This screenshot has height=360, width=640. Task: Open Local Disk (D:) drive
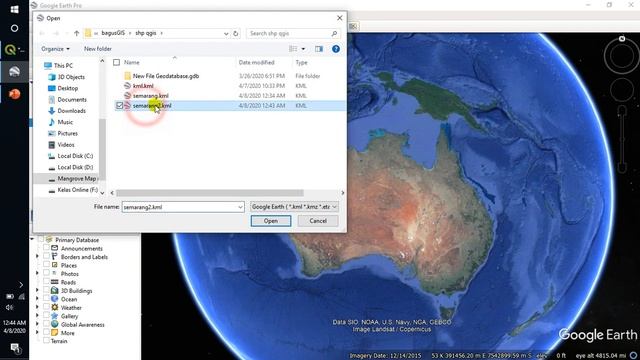75,167
